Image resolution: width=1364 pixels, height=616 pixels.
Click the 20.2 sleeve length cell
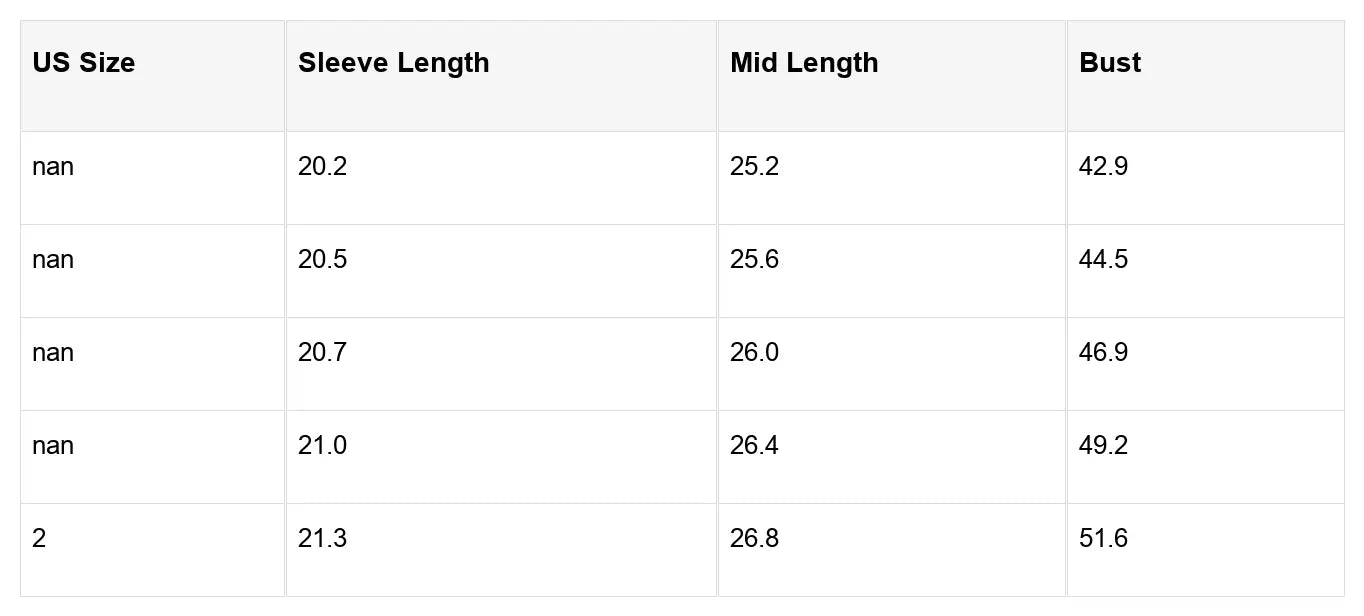(x=323, y=167)
